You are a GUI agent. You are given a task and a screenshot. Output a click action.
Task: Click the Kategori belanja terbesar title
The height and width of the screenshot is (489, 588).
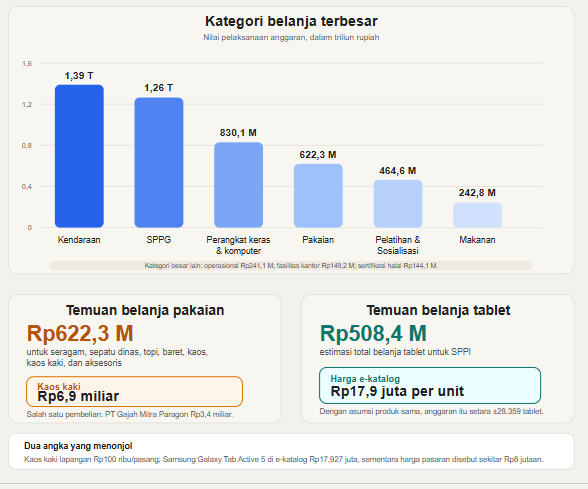pos(291,21)
